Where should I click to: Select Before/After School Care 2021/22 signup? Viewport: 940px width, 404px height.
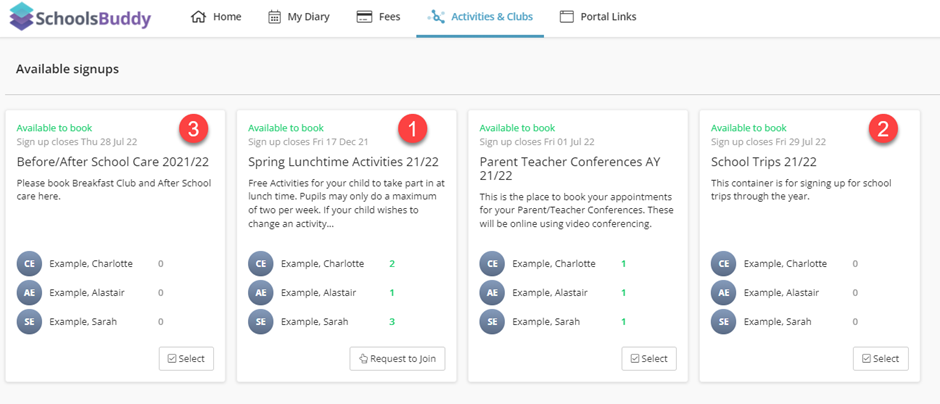click(186, 359)
